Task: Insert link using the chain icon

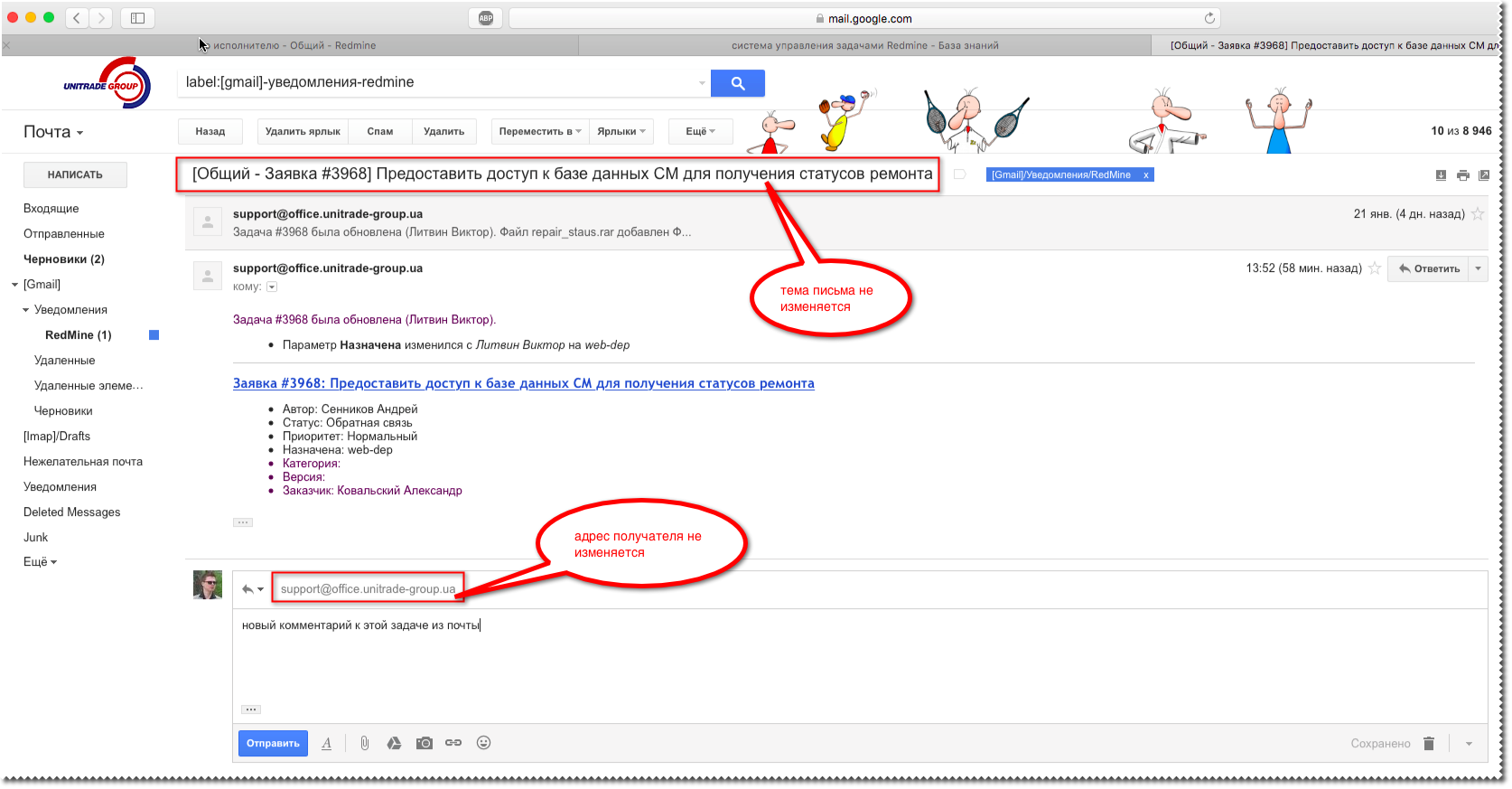Action: click(453, 743)
